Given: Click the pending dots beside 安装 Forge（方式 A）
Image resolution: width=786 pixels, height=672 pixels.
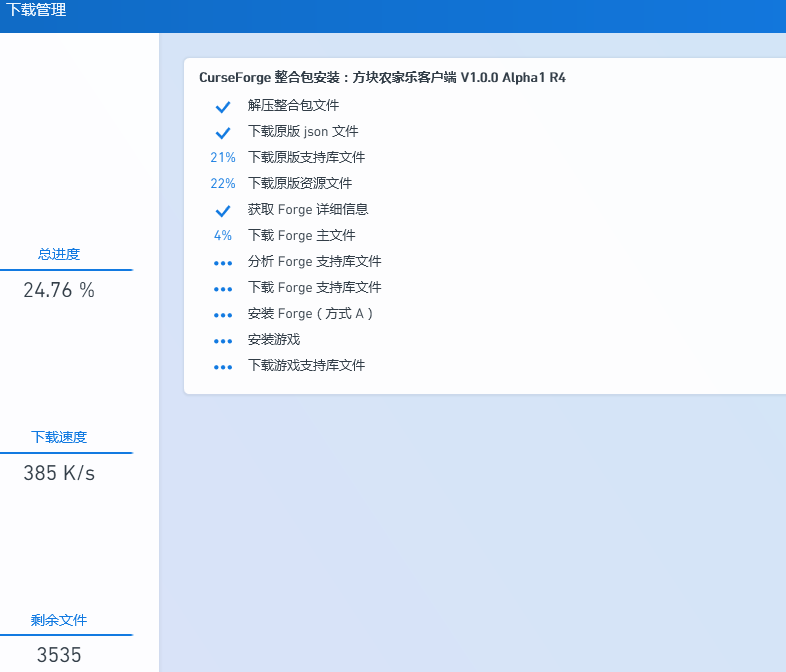Looking at the screenshot, I should 223,315.
